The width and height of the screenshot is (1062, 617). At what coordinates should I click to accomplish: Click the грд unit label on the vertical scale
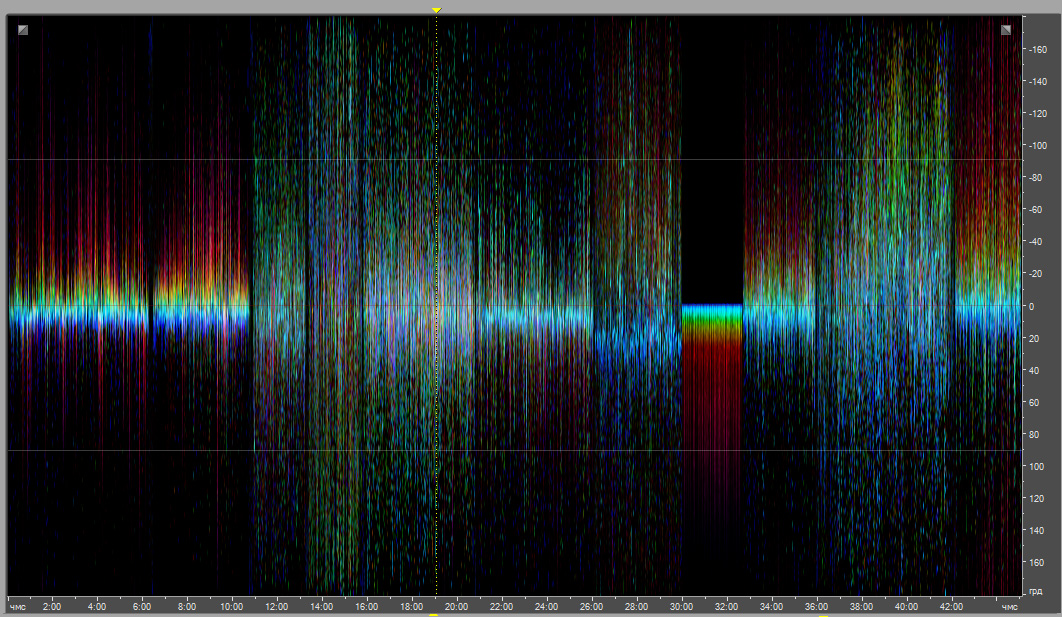pos(1035,592)
